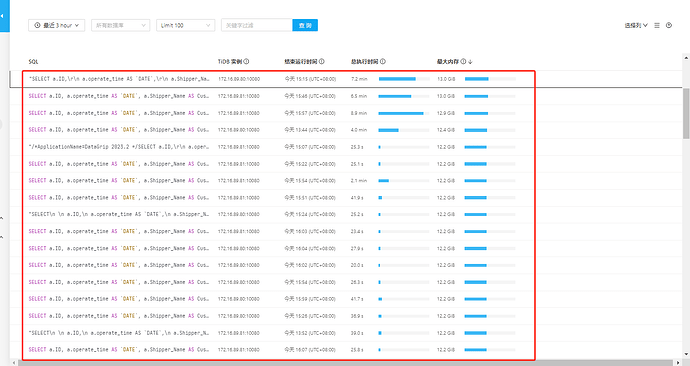
Task: Click the sort arrow beside 最大内存
Action: 470,62
